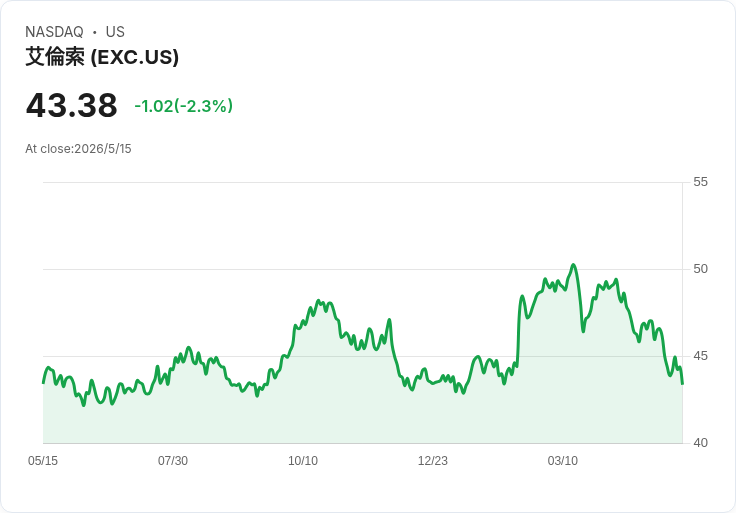Click the last data point on the chart line
736x513 pixels.
(x=682, y=384)
